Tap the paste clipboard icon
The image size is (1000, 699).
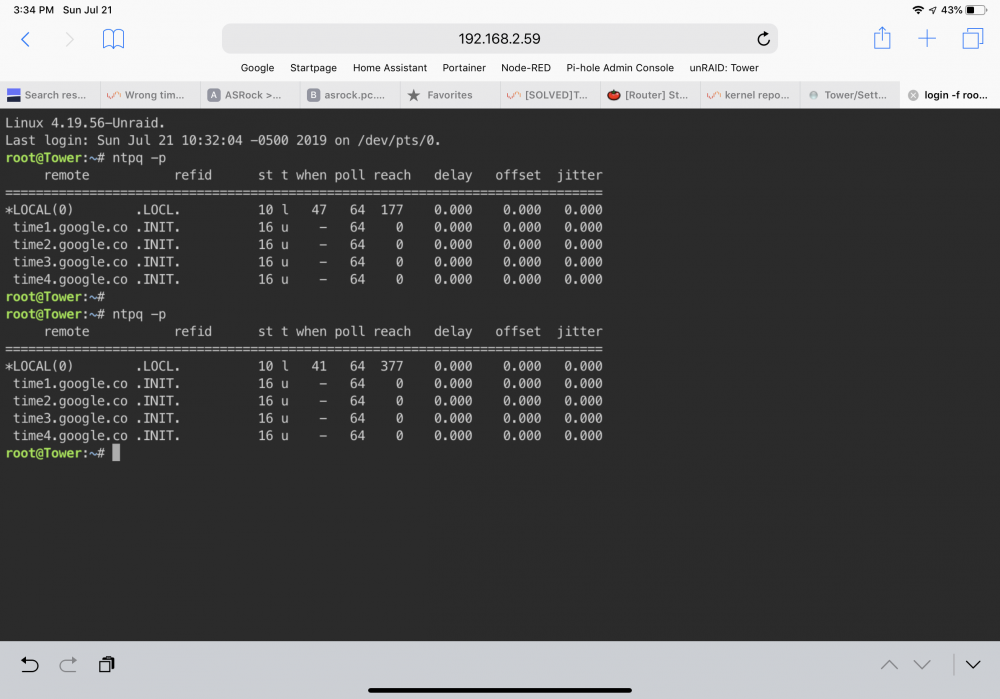pyautogui.click(x=107, y=665)
